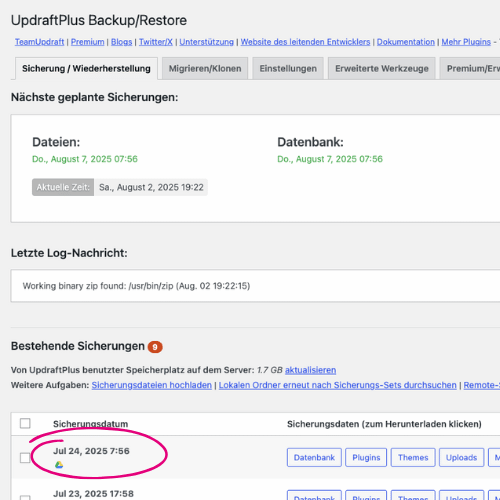Click Sicherungsdateien hochladen link
The width and height of the screenshot is (500, 500).
[152, 385]
